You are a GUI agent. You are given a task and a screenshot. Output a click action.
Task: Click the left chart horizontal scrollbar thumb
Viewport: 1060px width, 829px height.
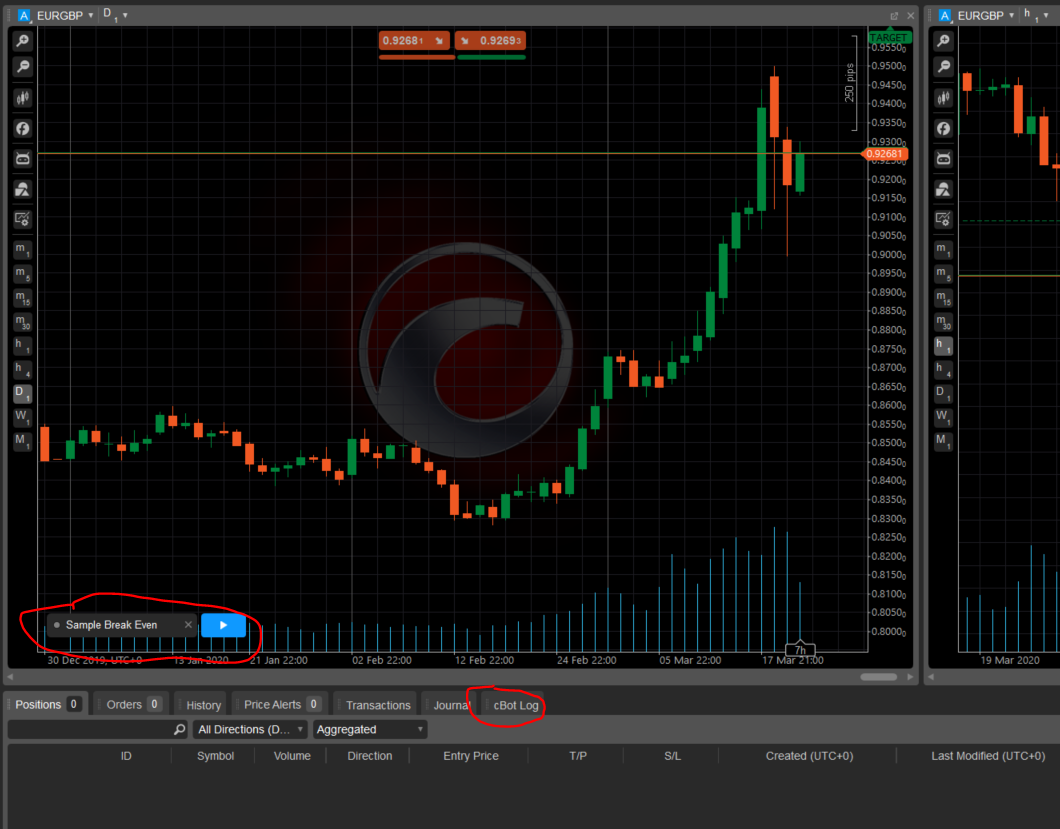[x=878, y=677]
